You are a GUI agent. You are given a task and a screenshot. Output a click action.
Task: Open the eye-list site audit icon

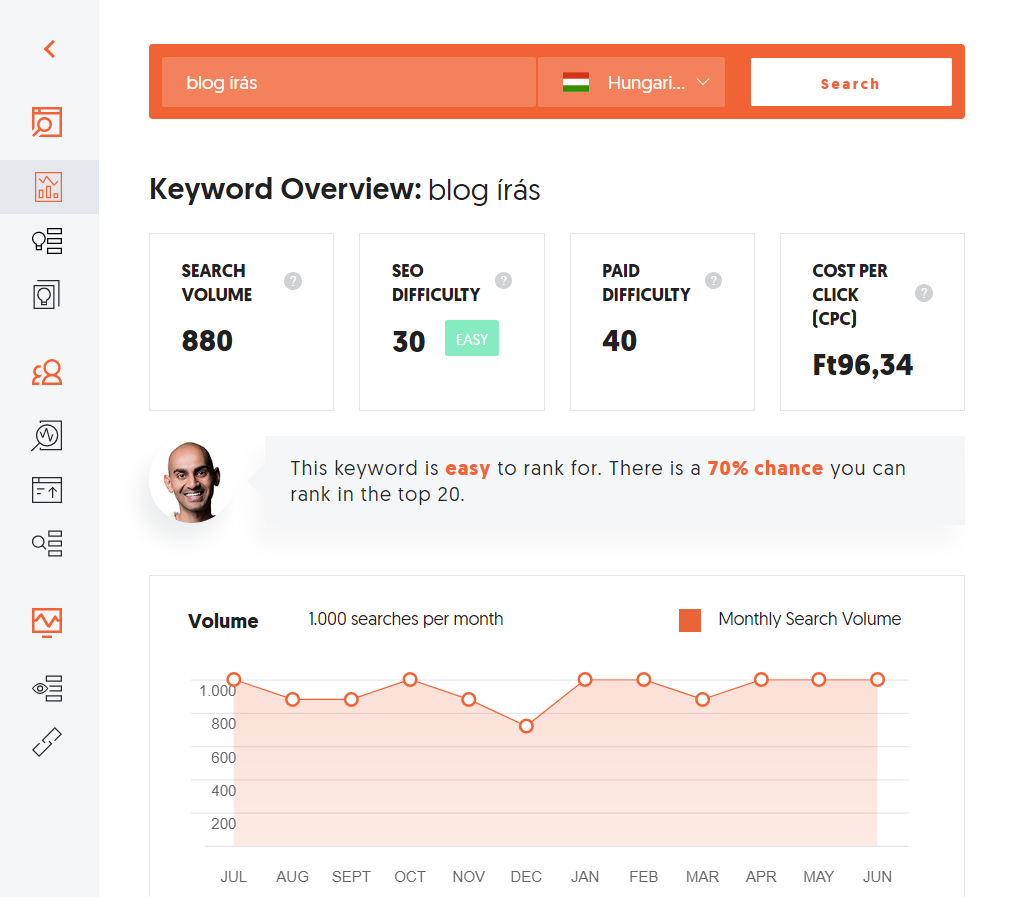pyautogui.click(x=47, y=688)
